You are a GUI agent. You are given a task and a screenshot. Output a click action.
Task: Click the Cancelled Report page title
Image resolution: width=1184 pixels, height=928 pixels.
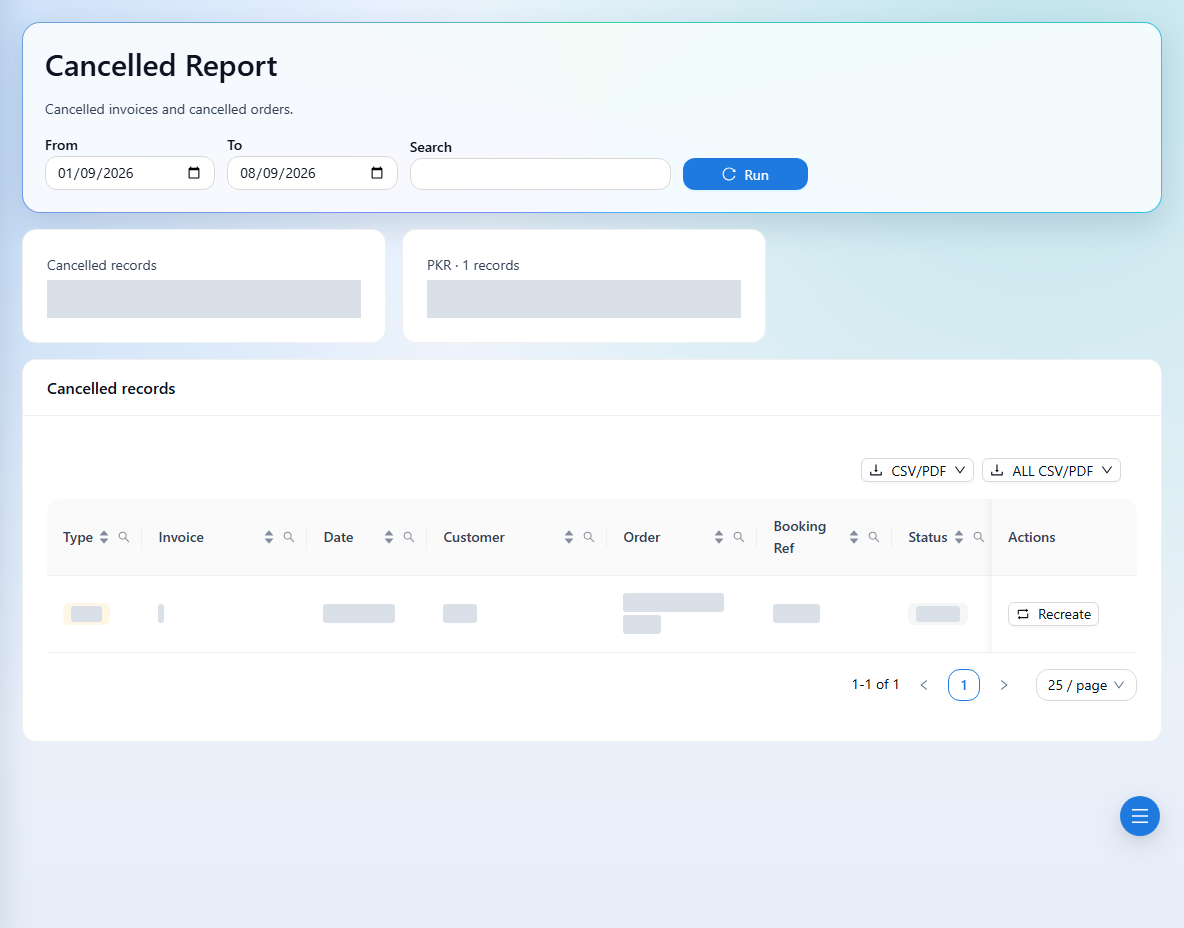point(161,66)
